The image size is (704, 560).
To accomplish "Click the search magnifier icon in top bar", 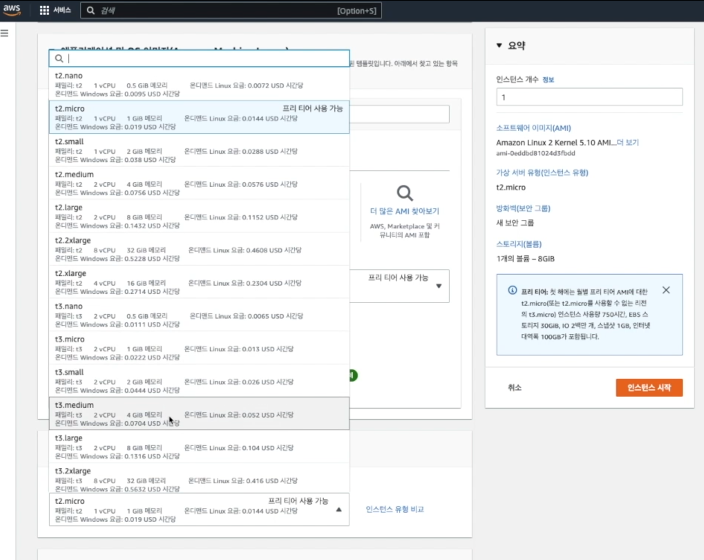I will (x=91, y=10).
